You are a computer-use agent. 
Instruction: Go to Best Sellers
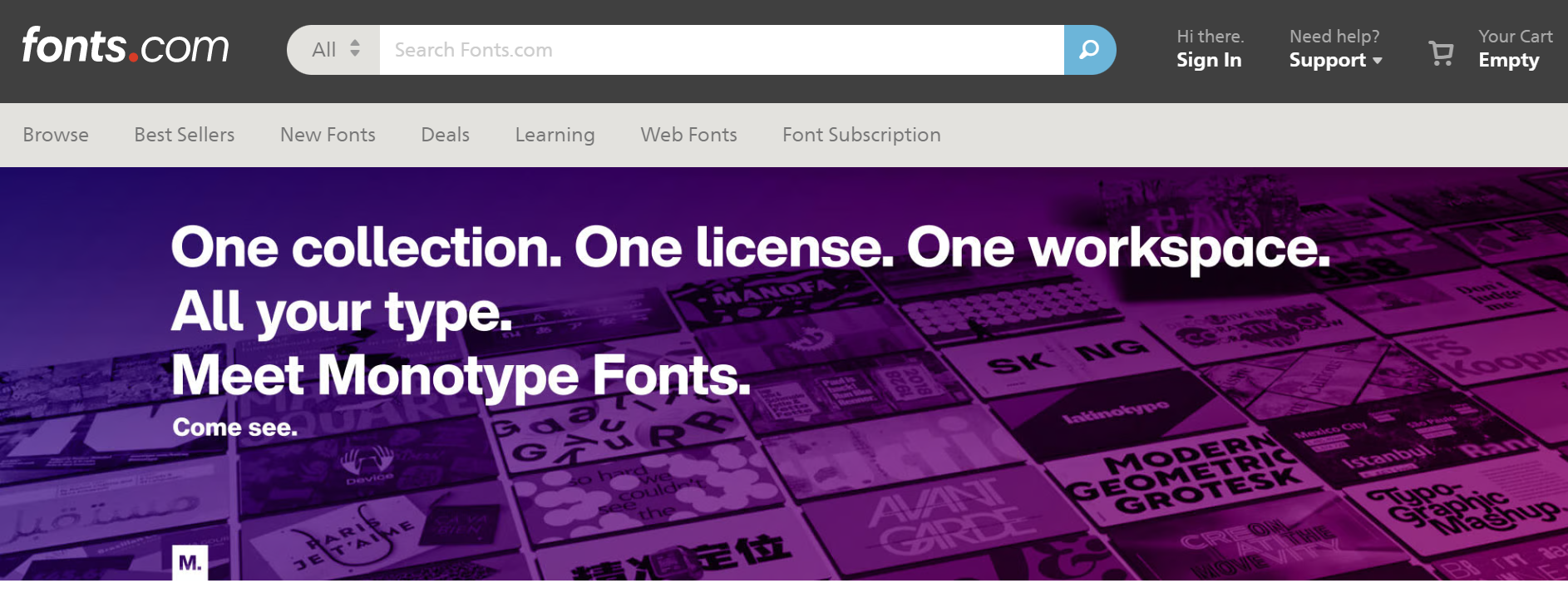coord(185,135)
